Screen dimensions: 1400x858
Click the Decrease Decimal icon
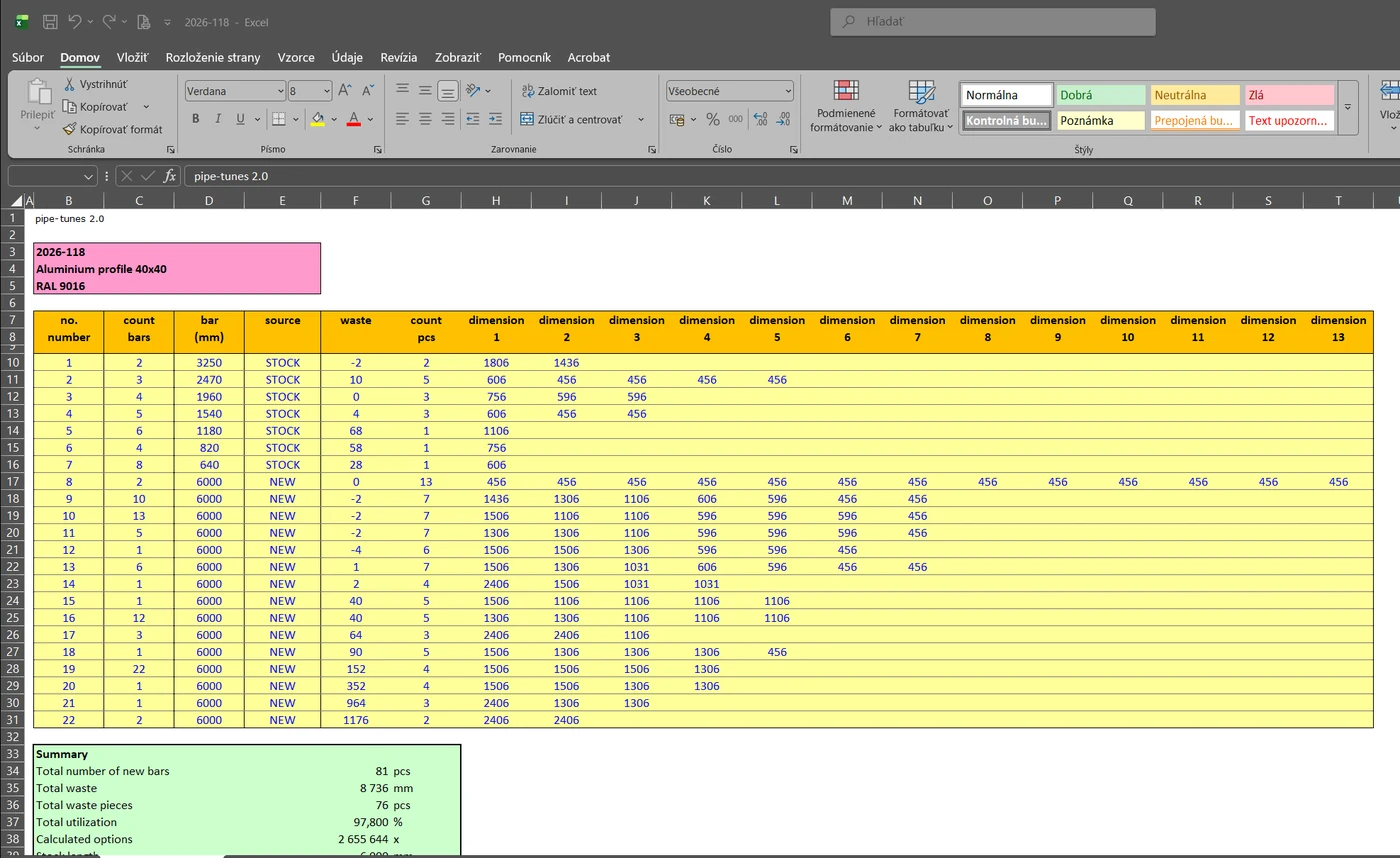tap(783, 119)
